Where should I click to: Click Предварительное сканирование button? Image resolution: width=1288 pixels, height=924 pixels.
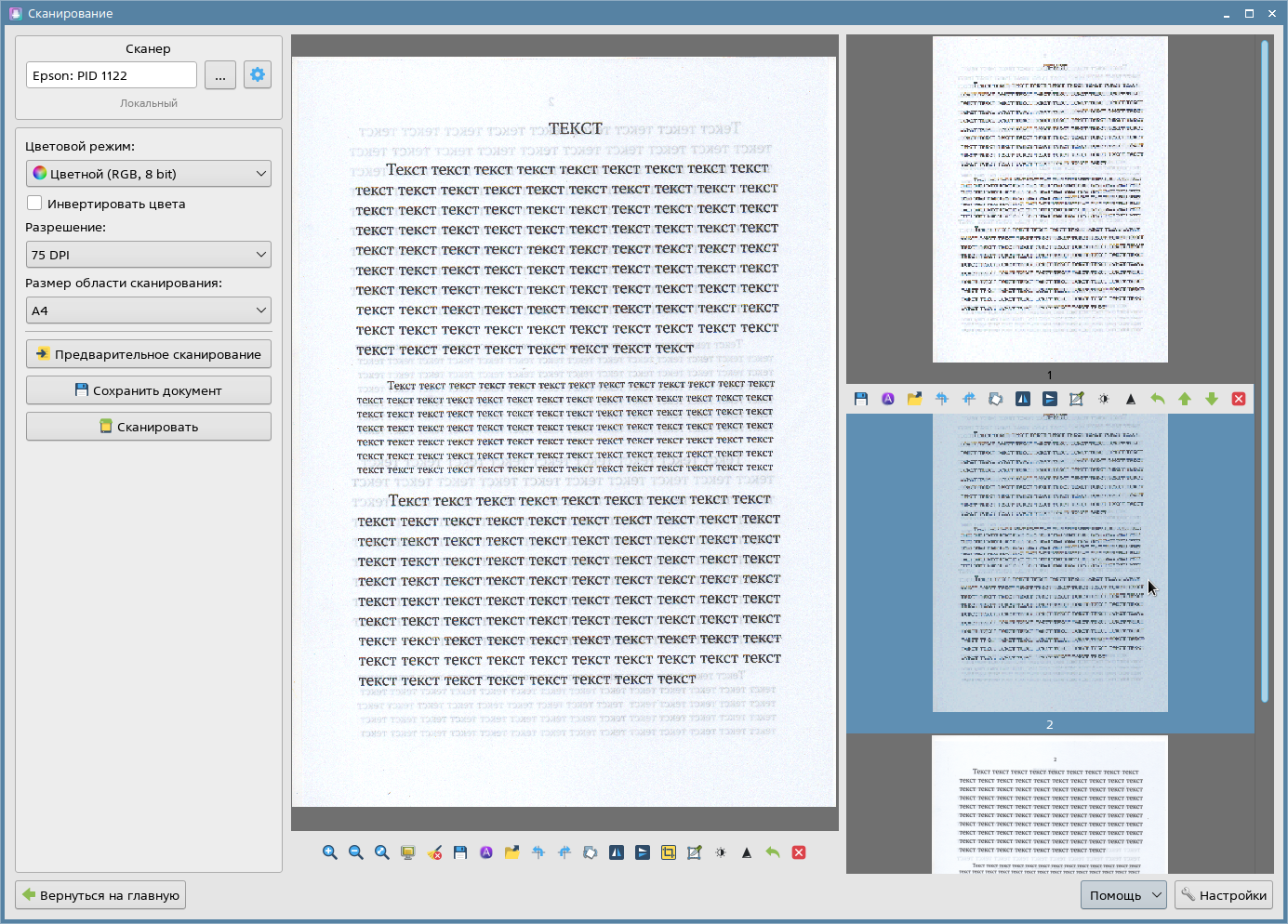coord(149,354)
